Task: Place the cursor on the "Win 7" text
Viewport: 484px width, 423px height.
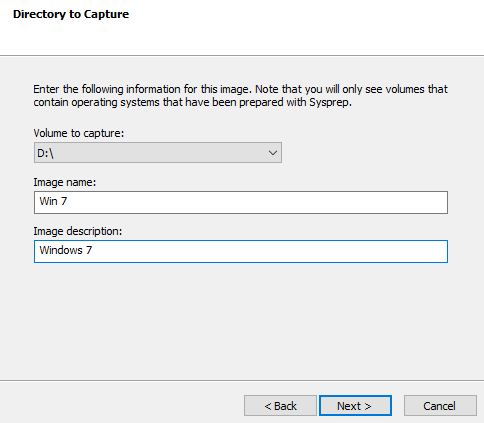Action: click(53, 201)
